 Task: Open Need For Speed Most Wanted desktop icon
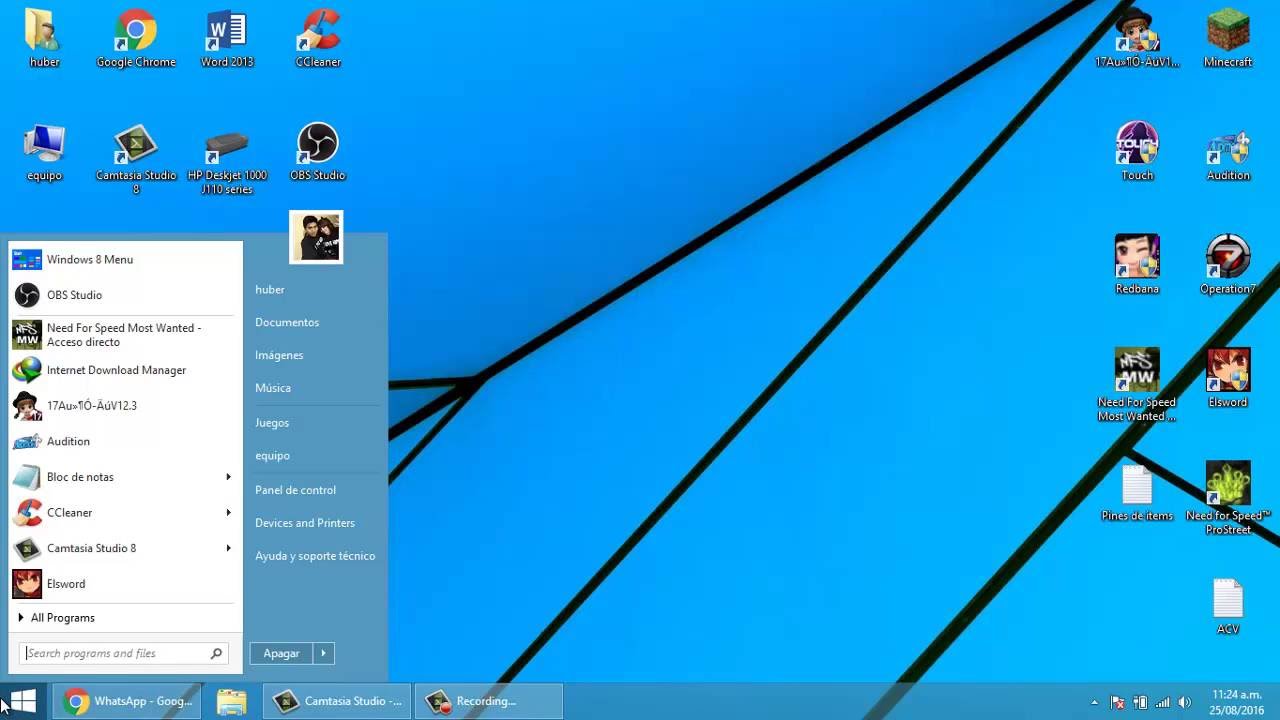1137,385
